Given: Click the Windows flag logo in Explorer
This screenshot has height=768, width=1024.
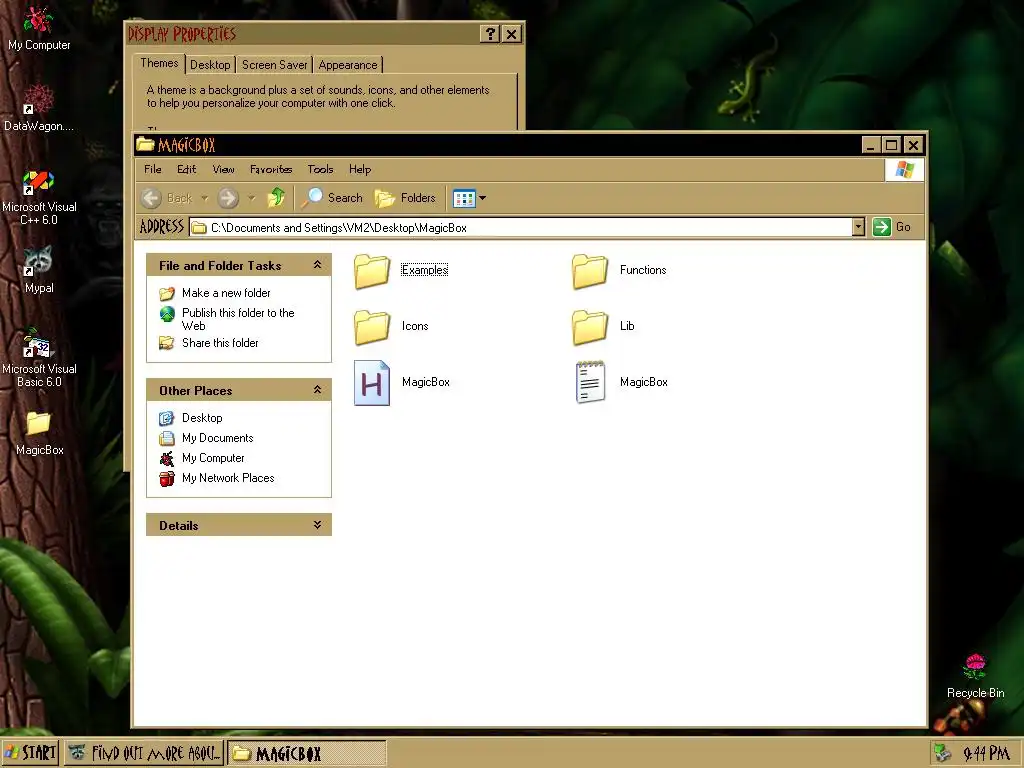Looking at the screenshot, I should point(904,170).
